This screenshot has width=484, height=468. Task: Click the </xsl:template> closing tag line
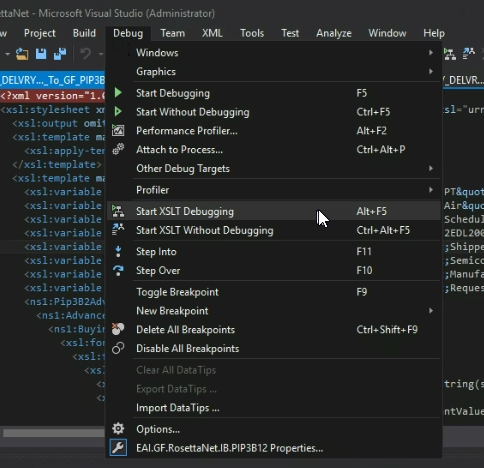point(57,164)
